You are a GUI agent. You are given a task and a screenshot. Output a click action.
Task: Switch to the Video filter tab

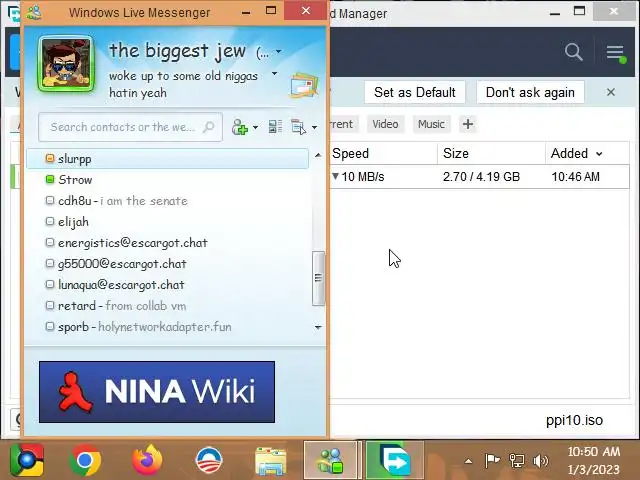385,124
